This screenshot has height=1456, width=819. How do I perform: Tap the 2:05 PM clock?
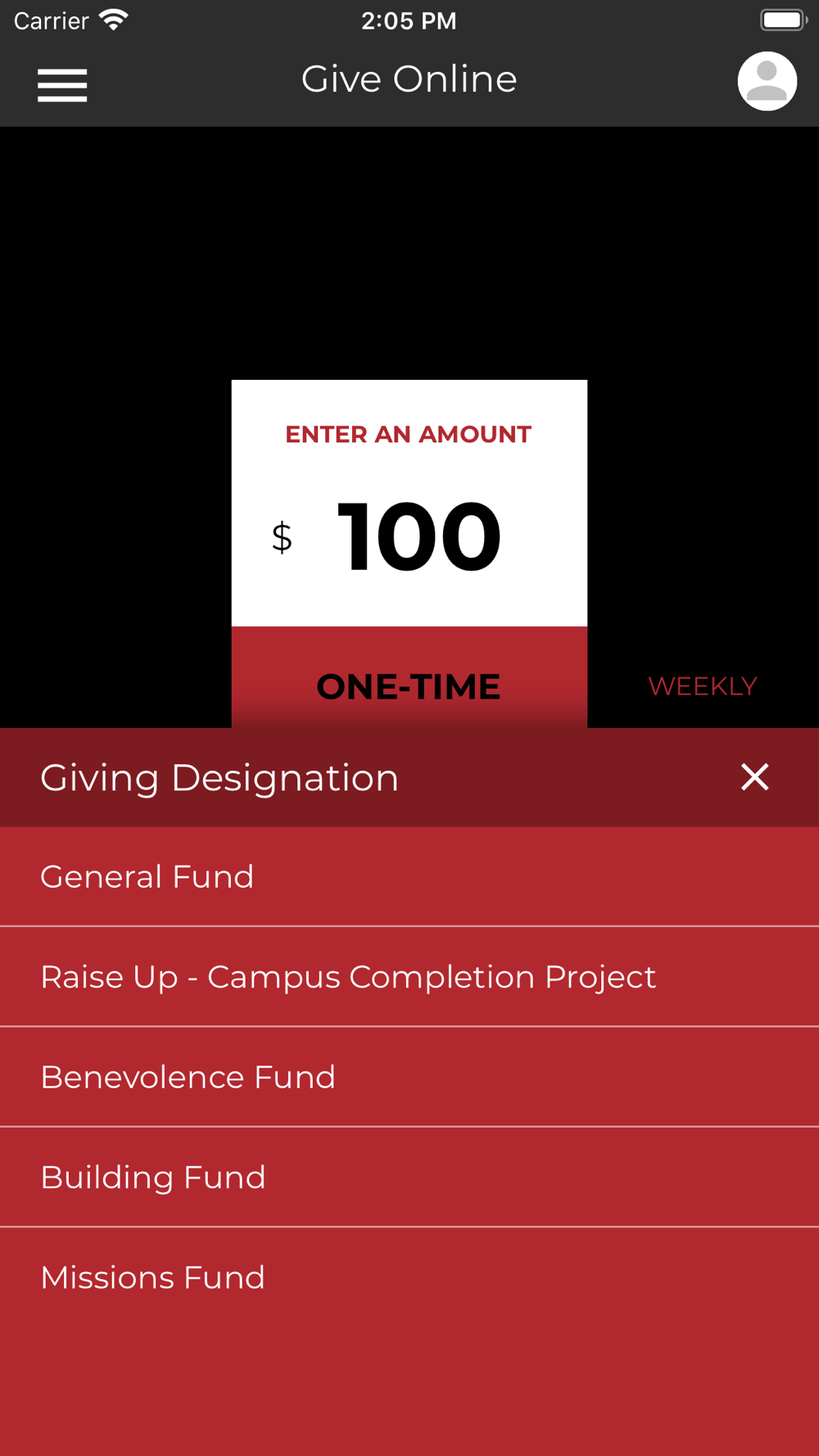409,20
